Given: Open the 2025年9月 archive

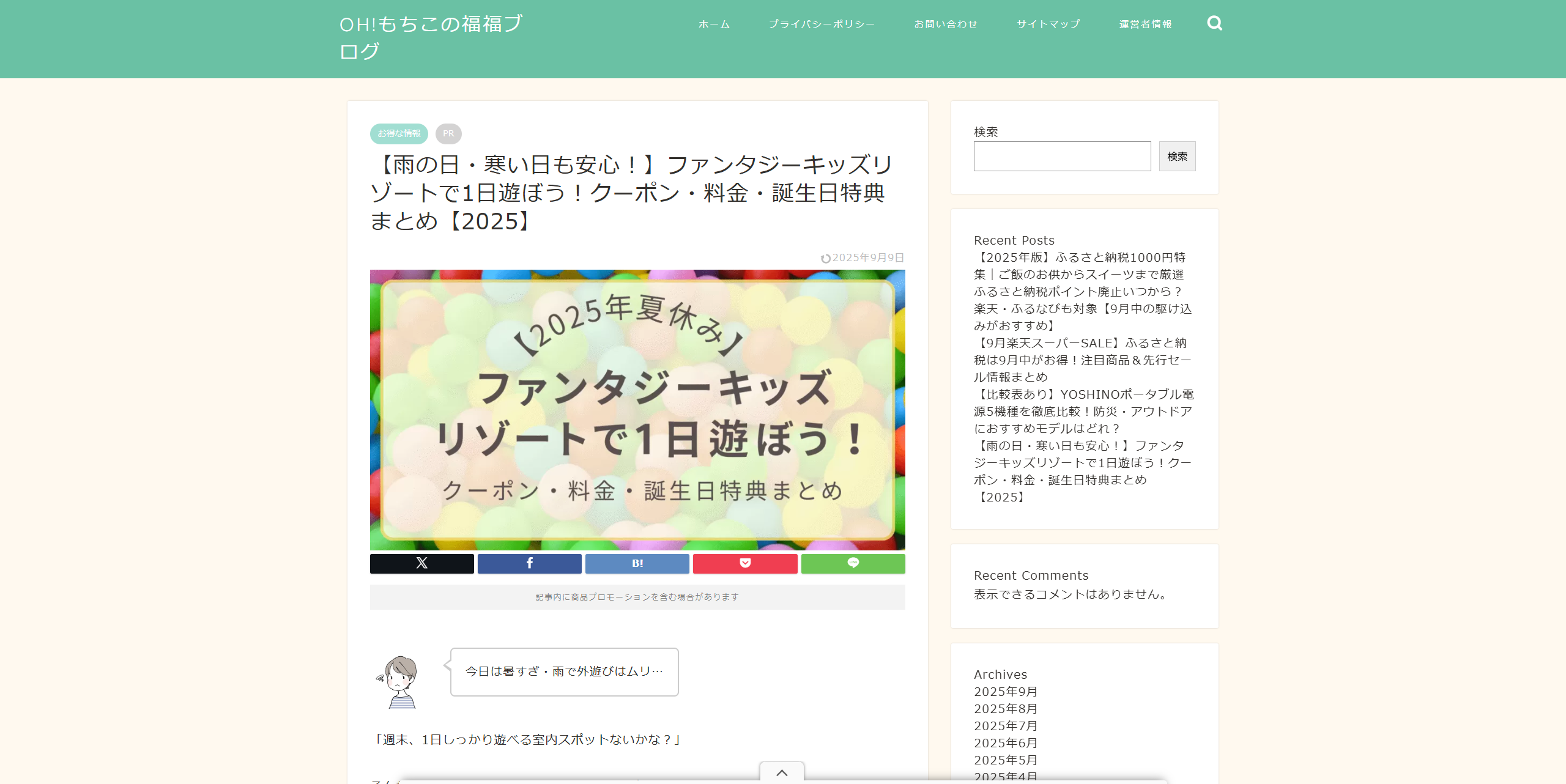Looking at the screenshot, I should pyautogui.click(x=1005, y=691).
